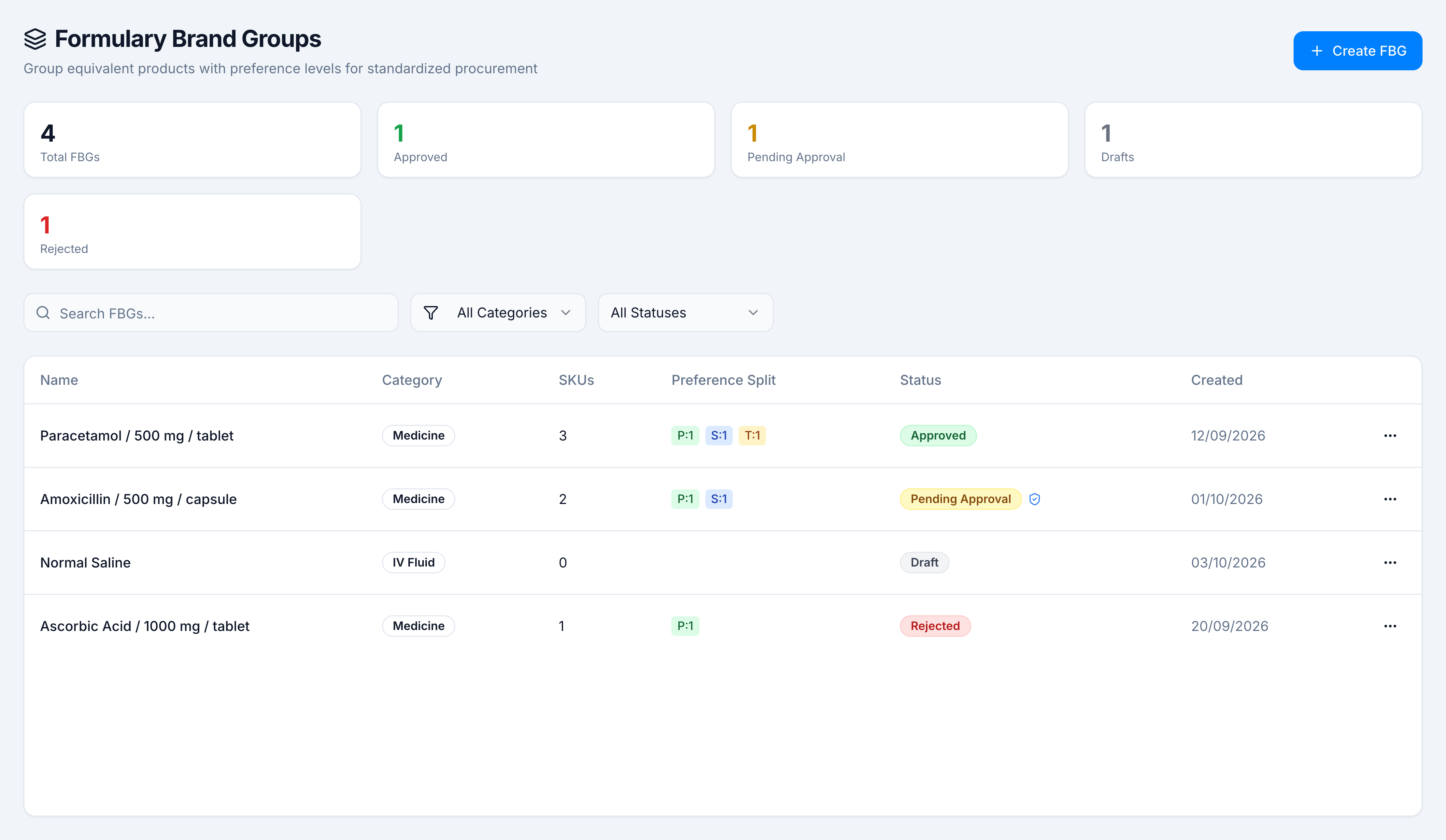Open the Normal Saline row
This screenshot has height=840, width=1446.
[722, 562]
